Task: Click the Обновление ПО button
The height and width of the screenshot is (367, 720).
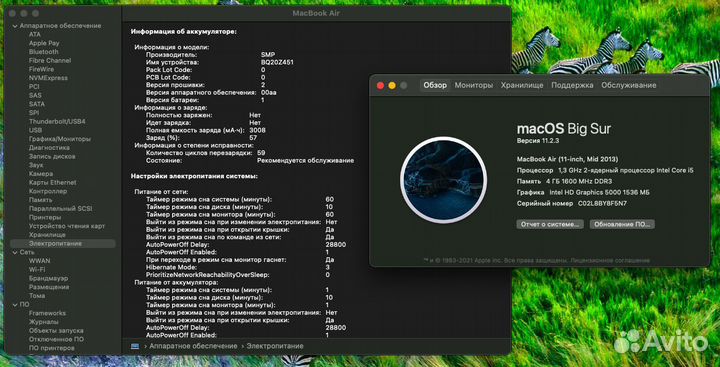Action: click(x=622, y=225)
